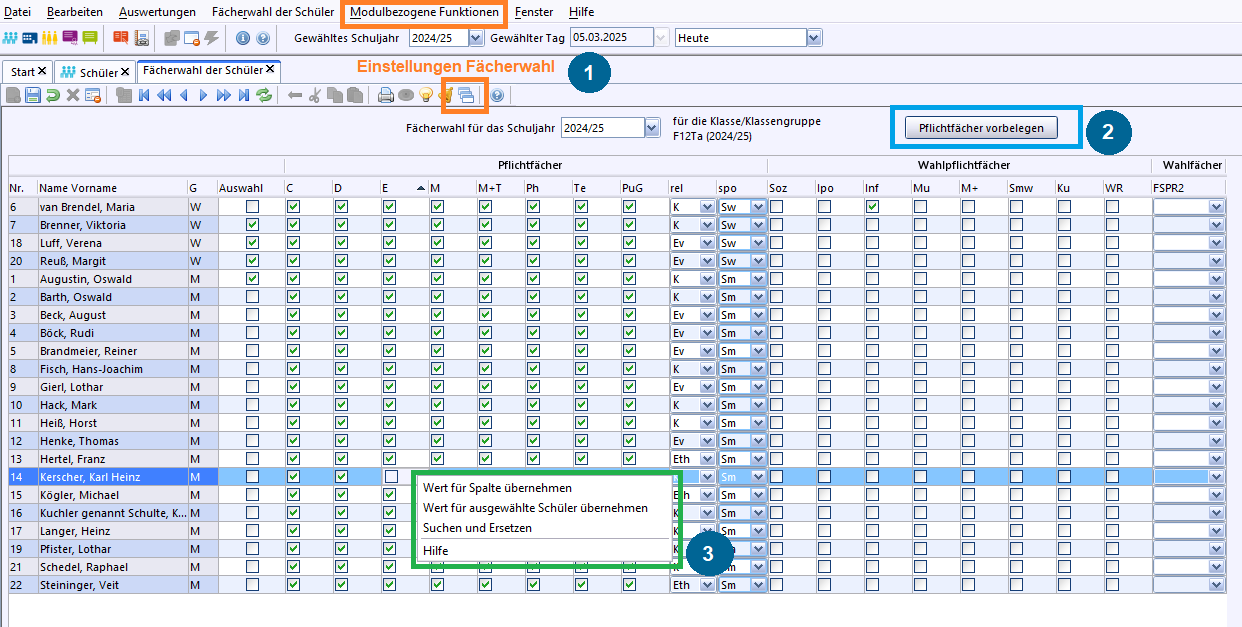1242x627 pixels.
Task: Click the grey X delete icon
Action: tap(73, 95)
